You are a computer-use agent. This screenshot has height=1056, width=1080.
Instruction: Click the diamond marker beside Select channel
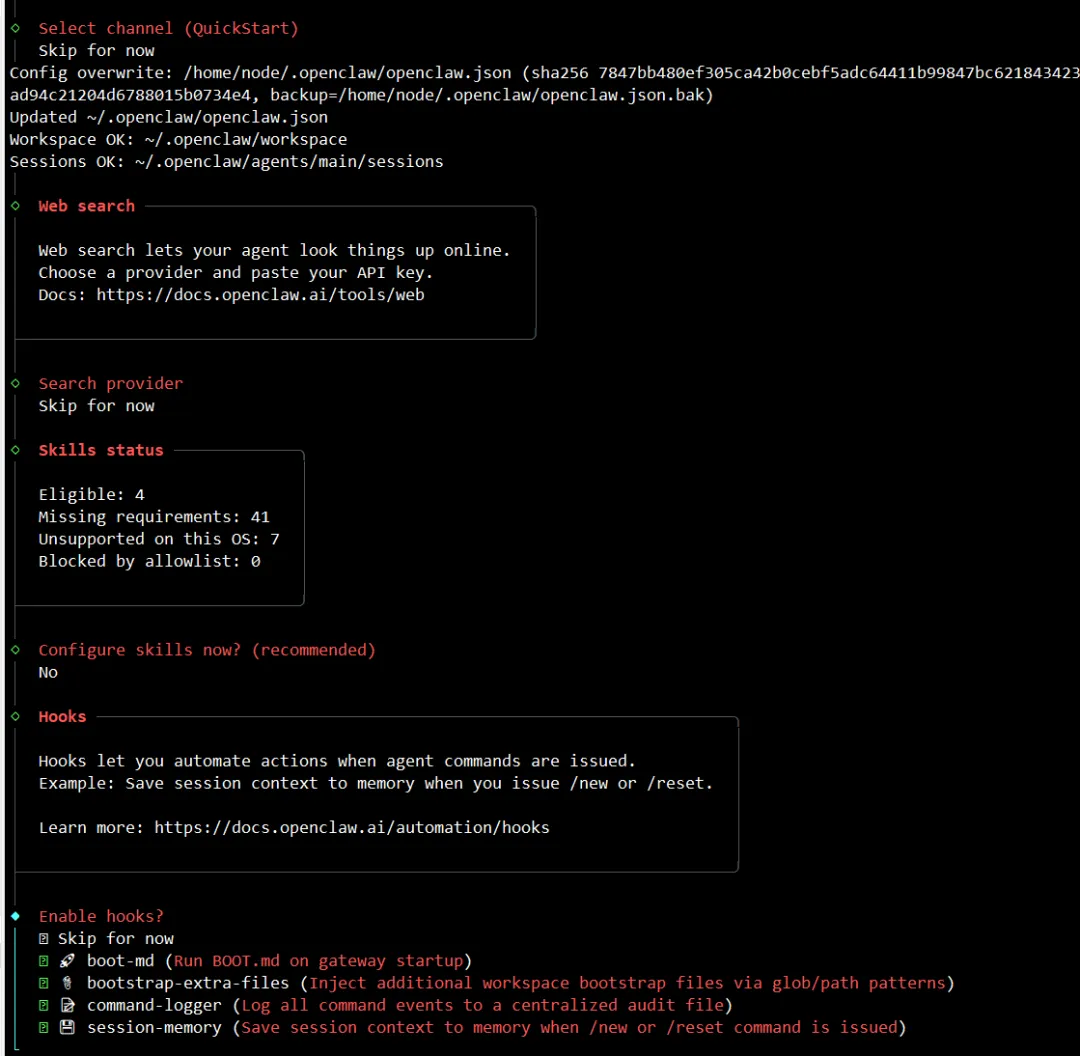tap(15, 28)
